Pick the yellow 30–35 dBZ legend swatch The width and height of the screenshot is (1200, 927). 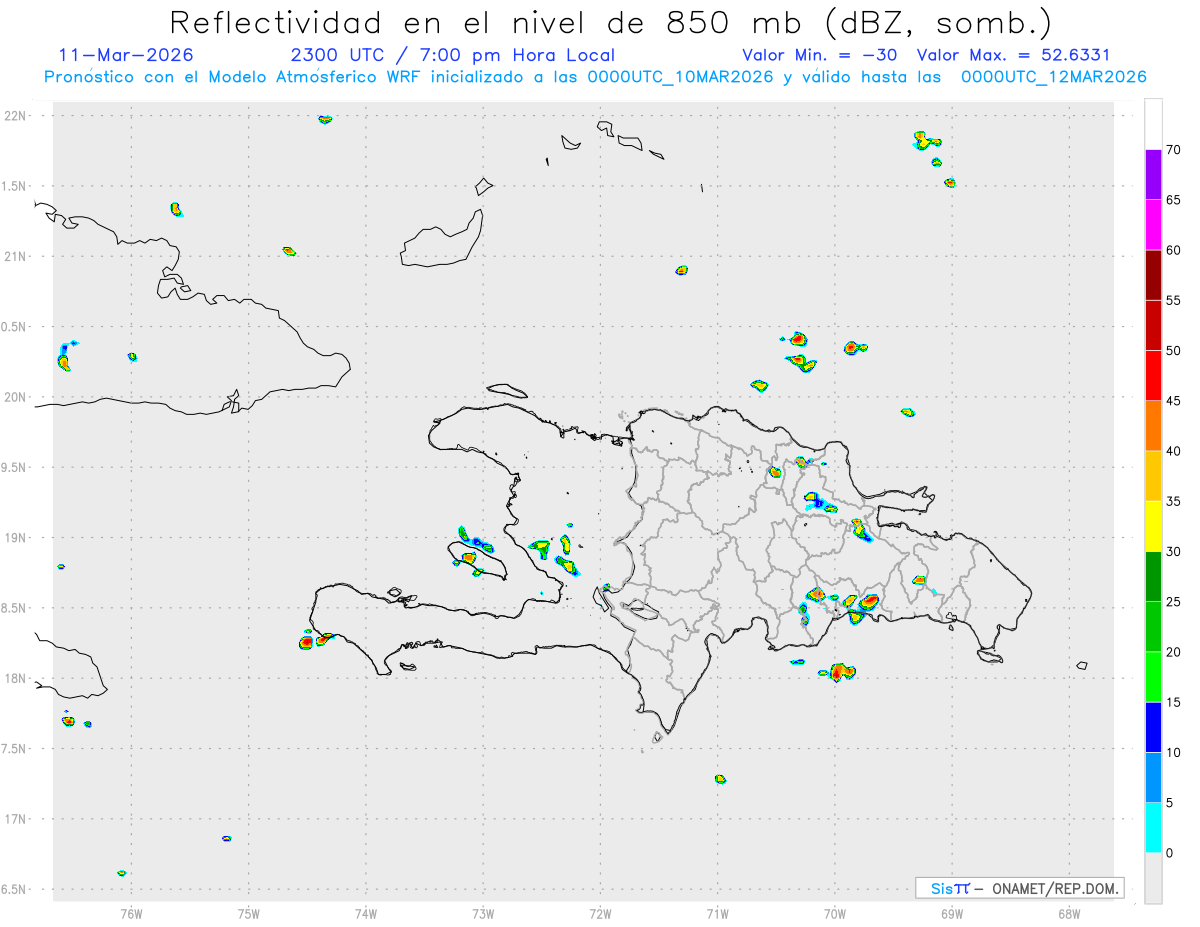tap(1153, 526)
